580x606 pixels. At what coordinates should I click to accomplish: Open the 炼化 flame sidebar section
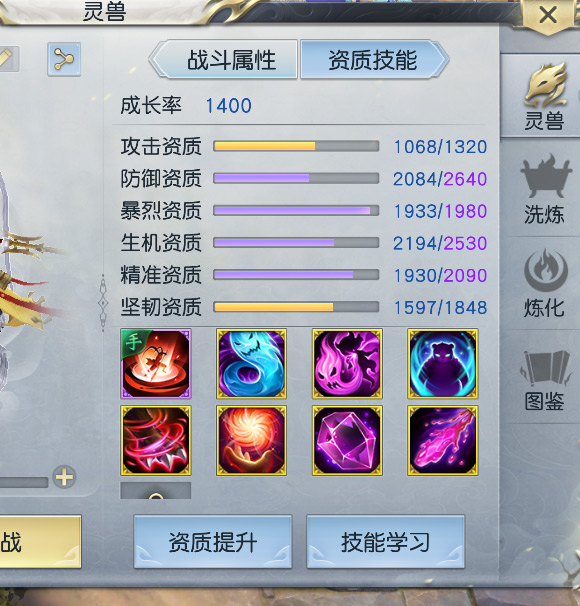[544, 283]
